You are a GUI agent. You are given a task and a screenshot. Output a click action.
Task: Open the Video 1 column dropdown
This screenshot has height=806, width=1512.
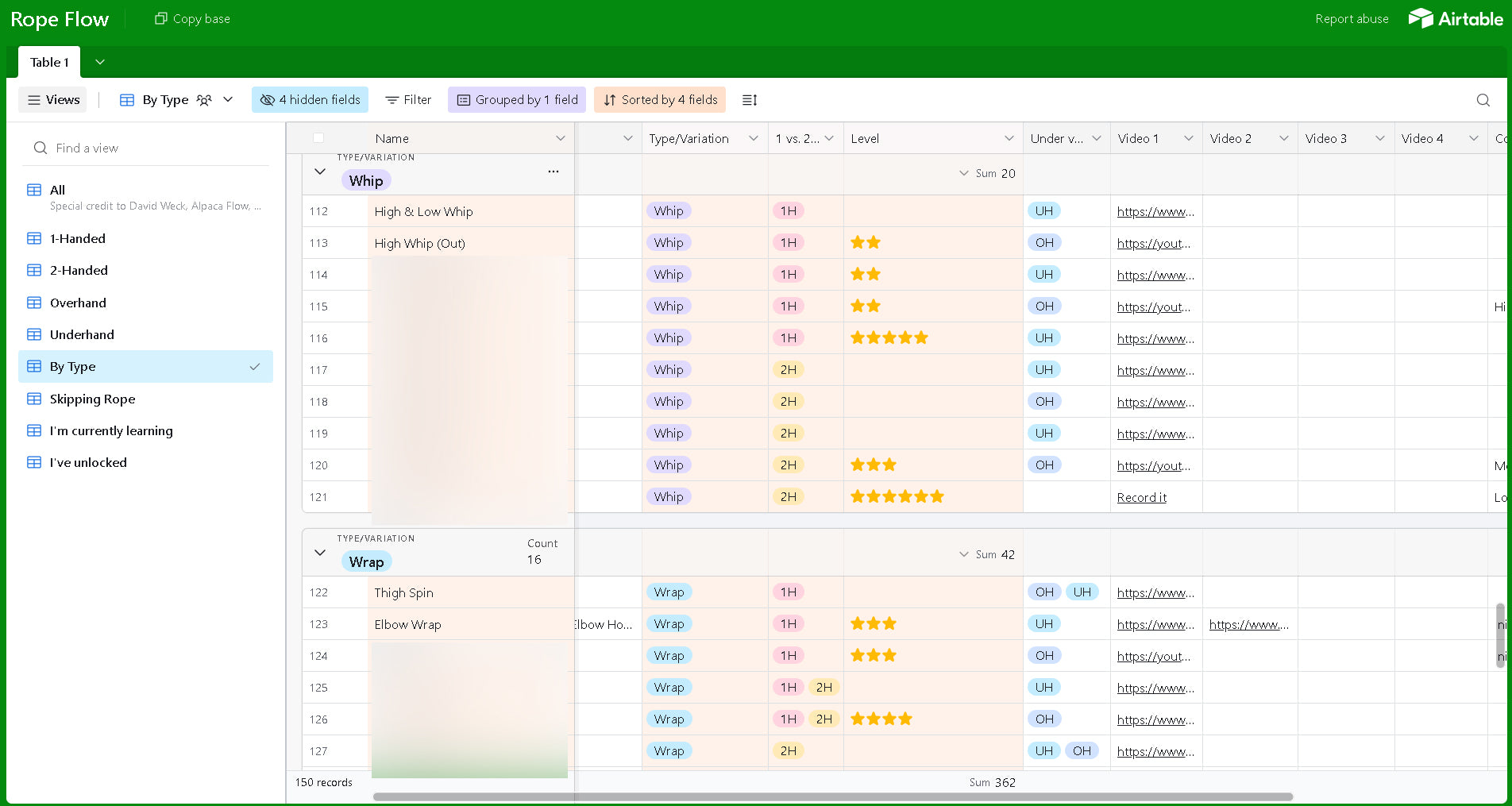[x=1189, y=138]
